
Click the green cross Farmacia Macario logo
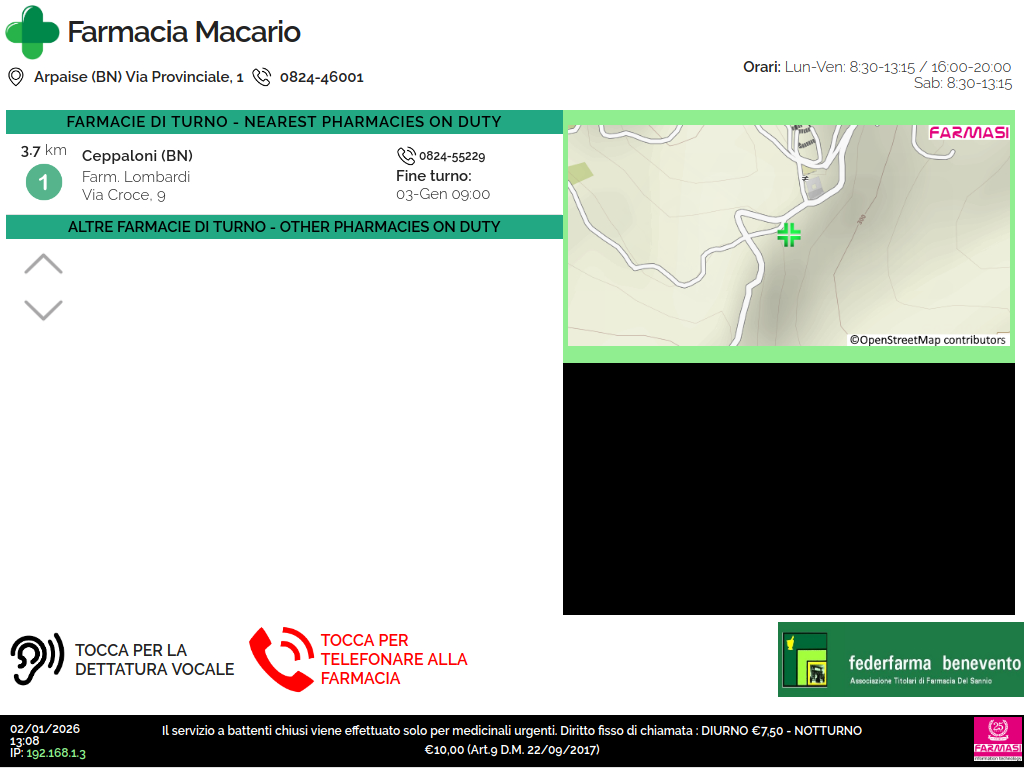[x=32, y=32]
